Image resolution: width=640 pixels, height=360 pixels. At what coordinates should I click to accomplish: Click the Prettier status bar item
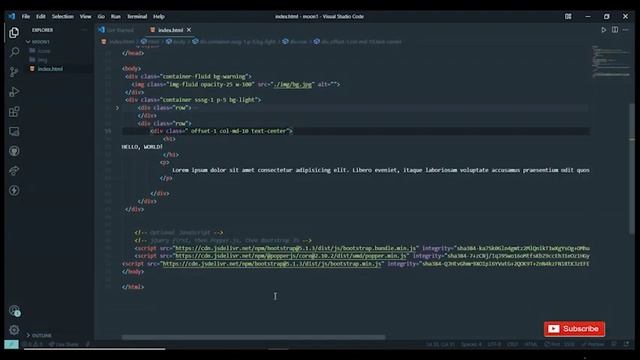click(593, 344)
